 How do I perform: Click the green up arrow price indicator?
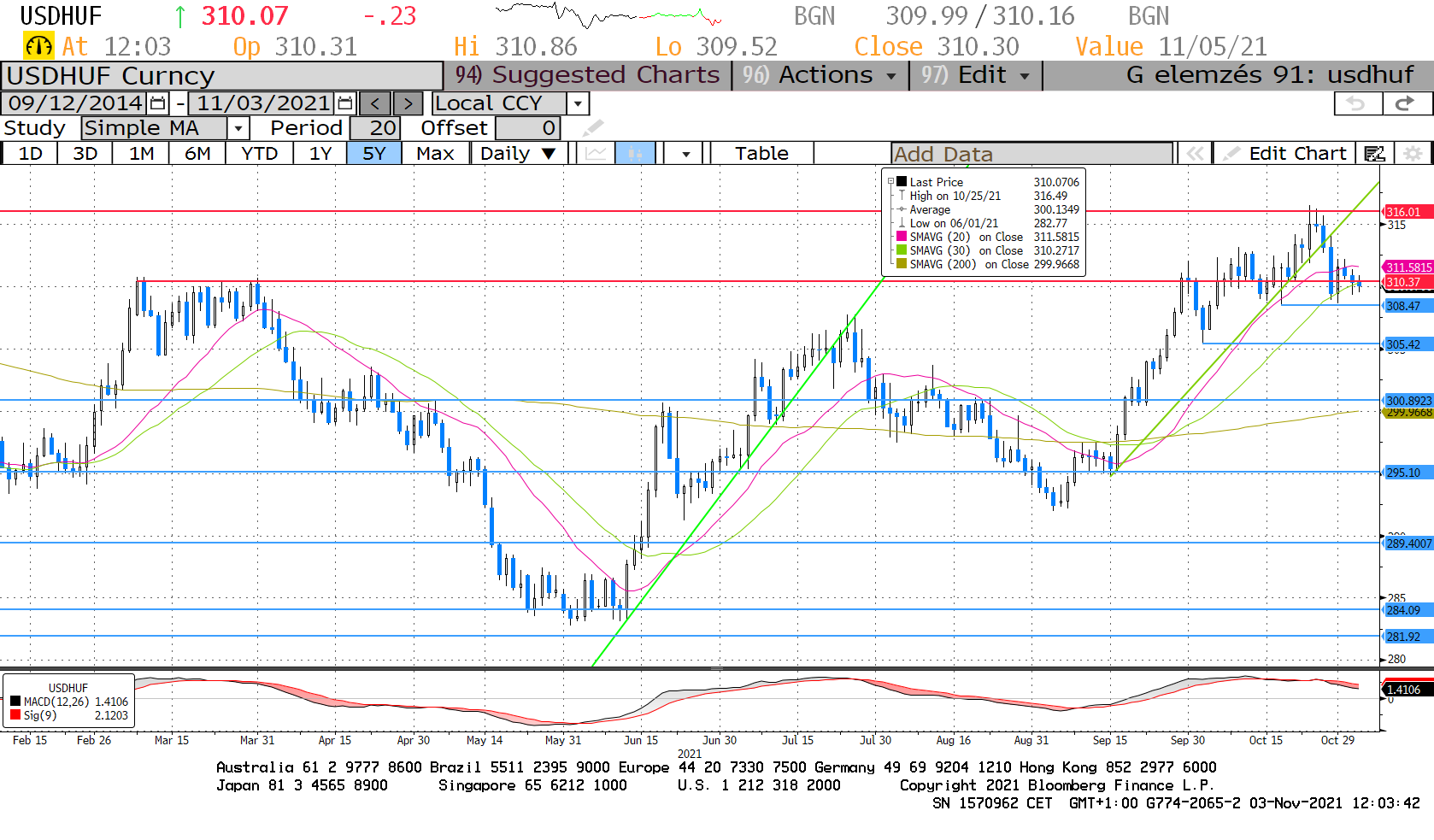click(x=179, y=16)
